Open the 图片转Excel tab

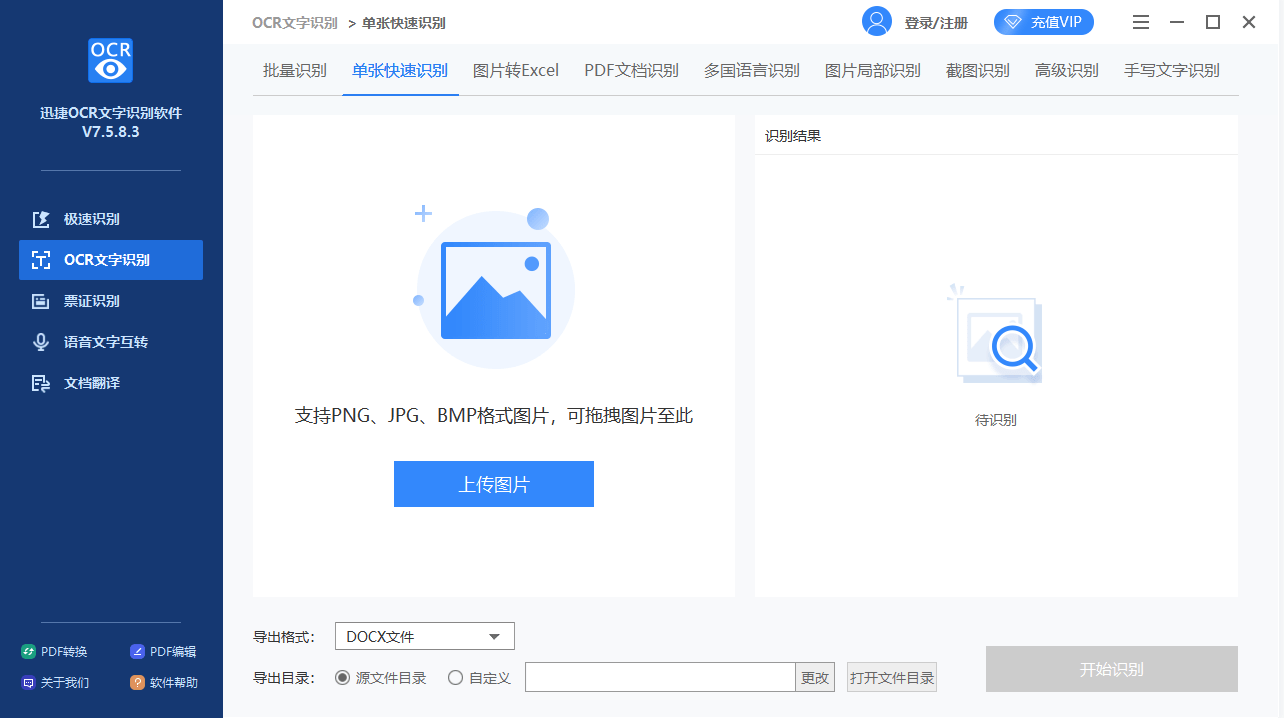(516, 71)
